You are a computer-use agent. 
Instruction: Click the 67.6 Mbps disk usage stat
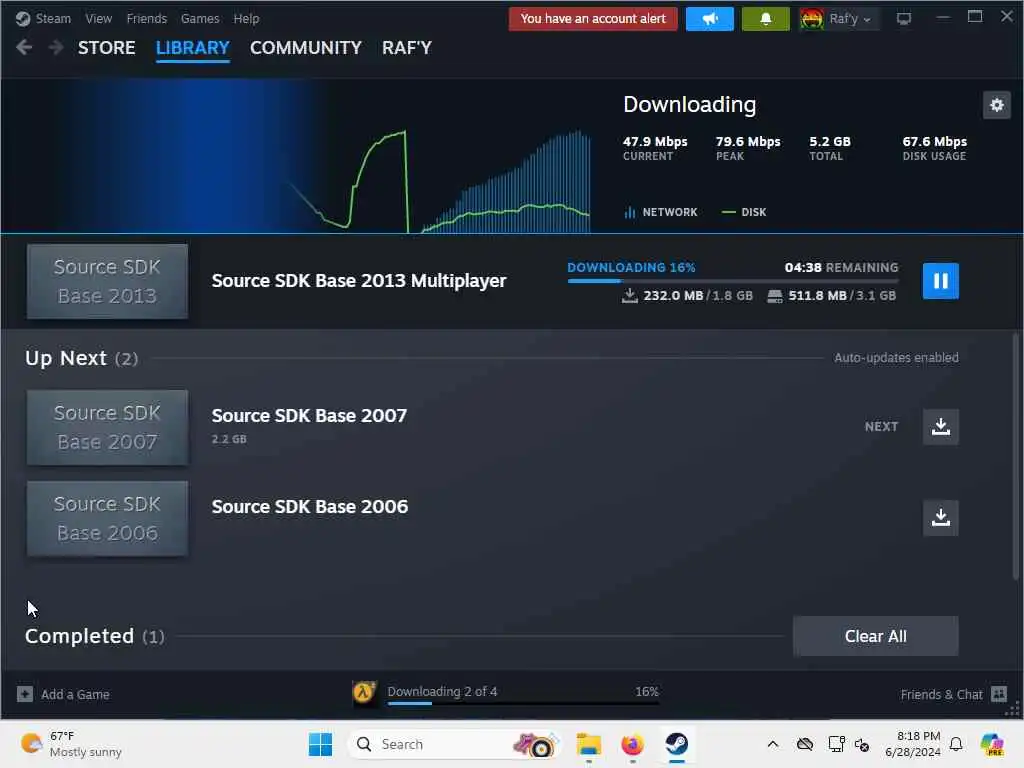[x=935, y=148]
